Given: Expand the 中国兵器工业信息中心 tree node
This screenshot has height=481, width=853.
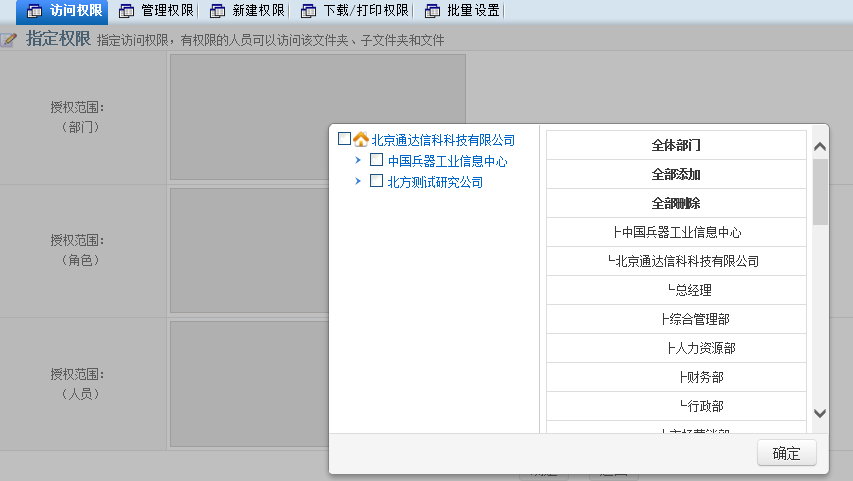Looking at the screenshot, I should pyautogui.click(x=358, y=161).
